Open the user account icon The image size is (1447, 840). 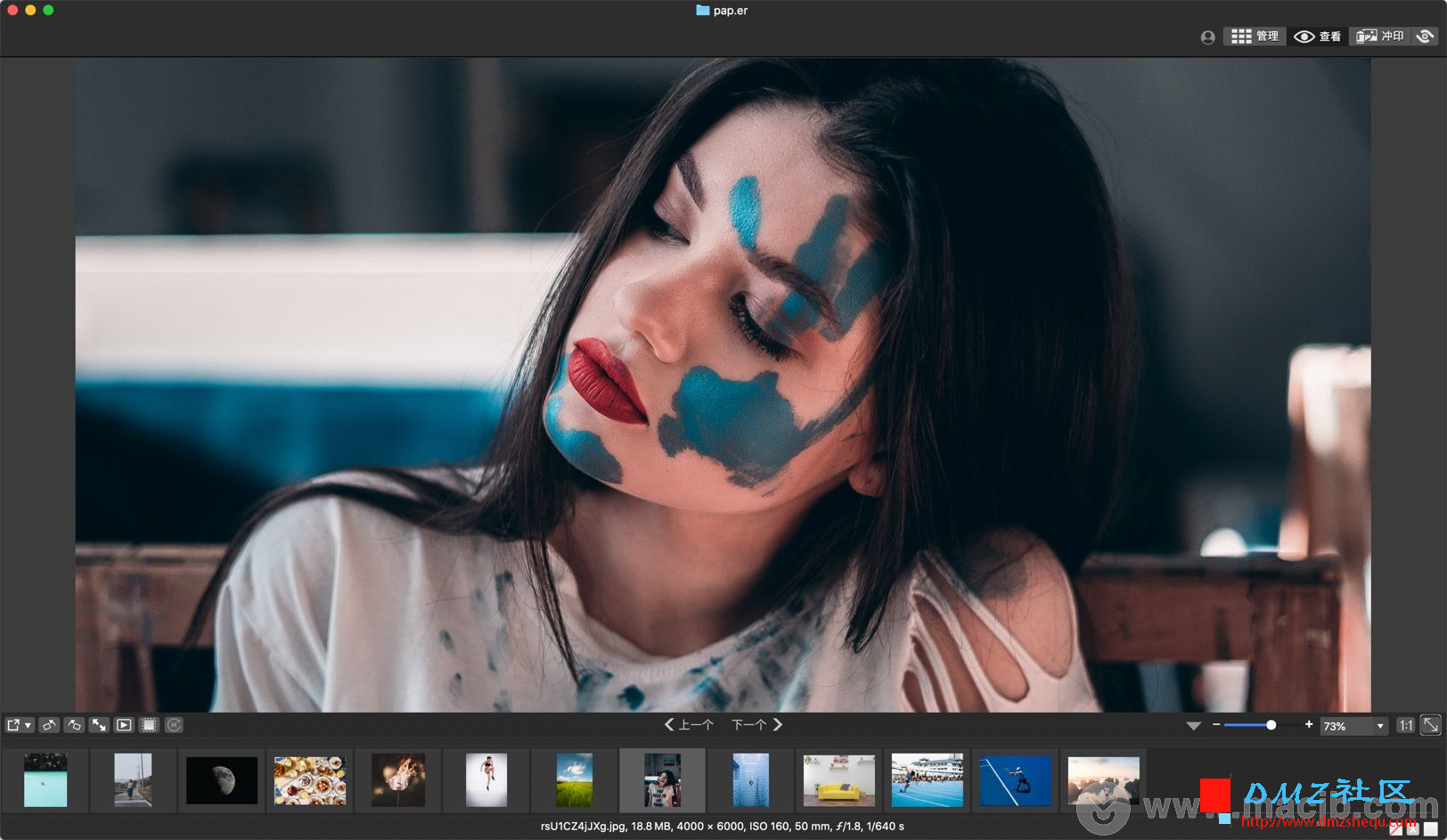[x=1208, y=37]
